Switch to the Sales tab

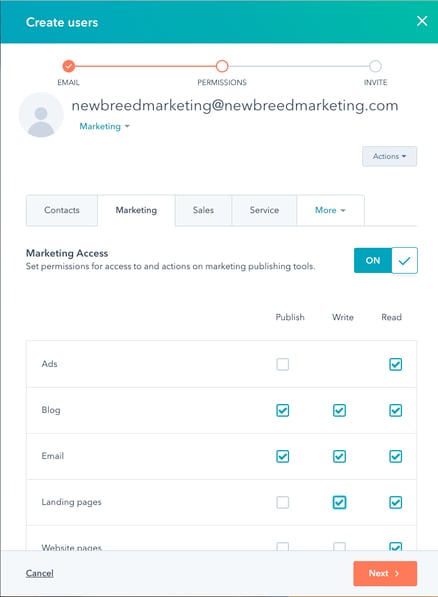pos(203,210)
